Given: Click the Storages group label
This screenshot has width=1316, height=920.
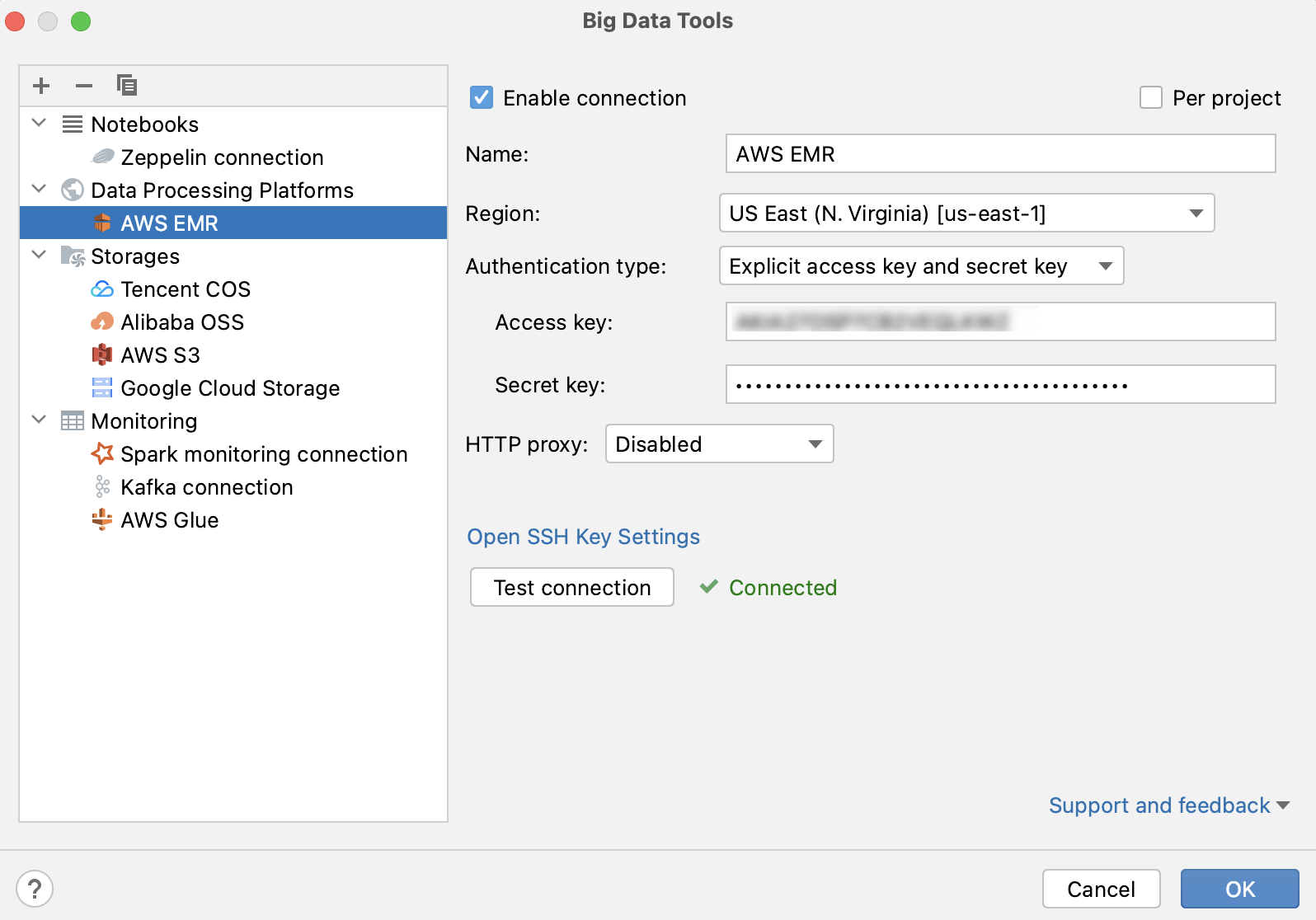Looking at the screenshot, I should (135, 256).
